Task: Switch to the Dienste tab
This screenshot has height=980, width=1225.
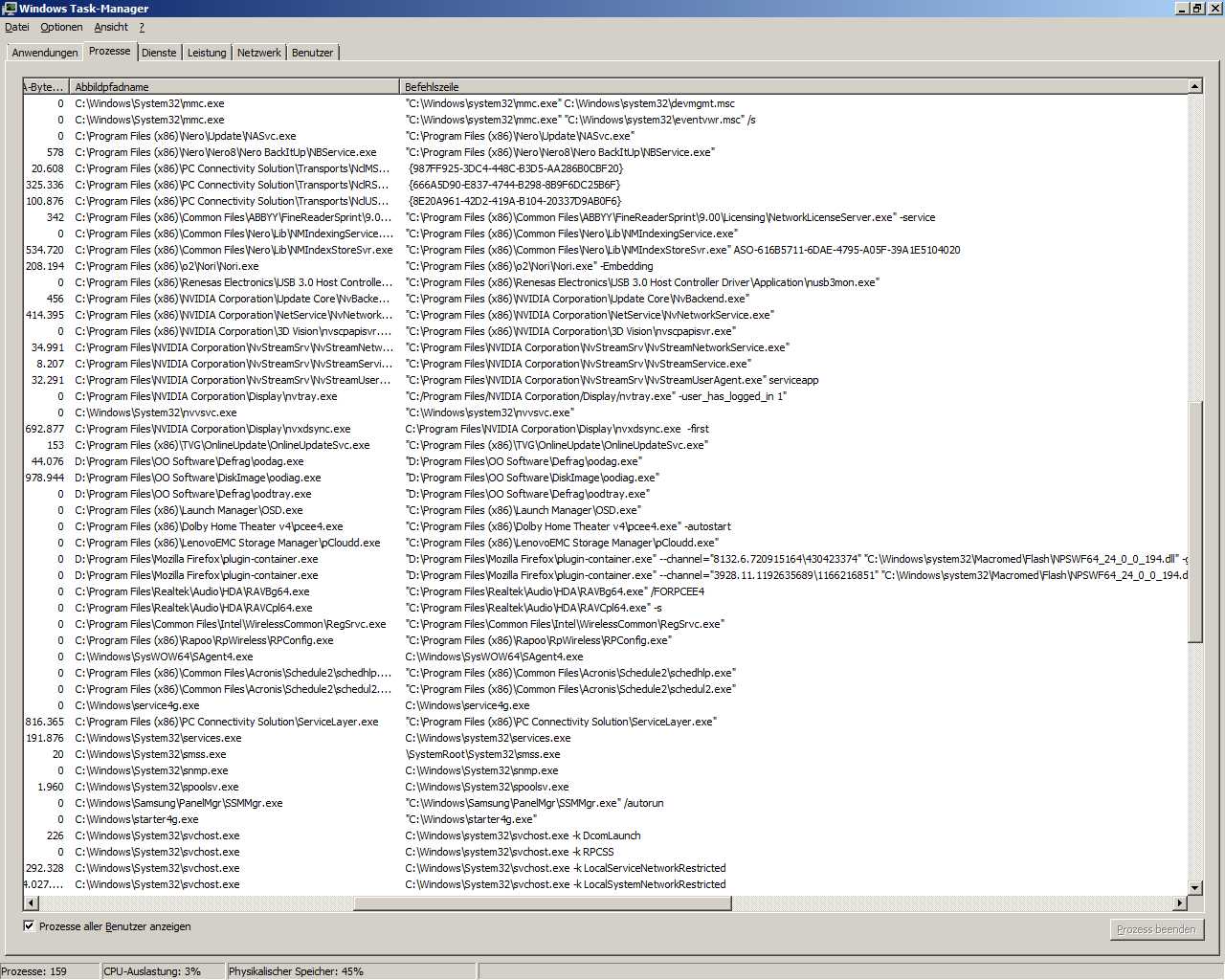Action: (x=159, y=53)
